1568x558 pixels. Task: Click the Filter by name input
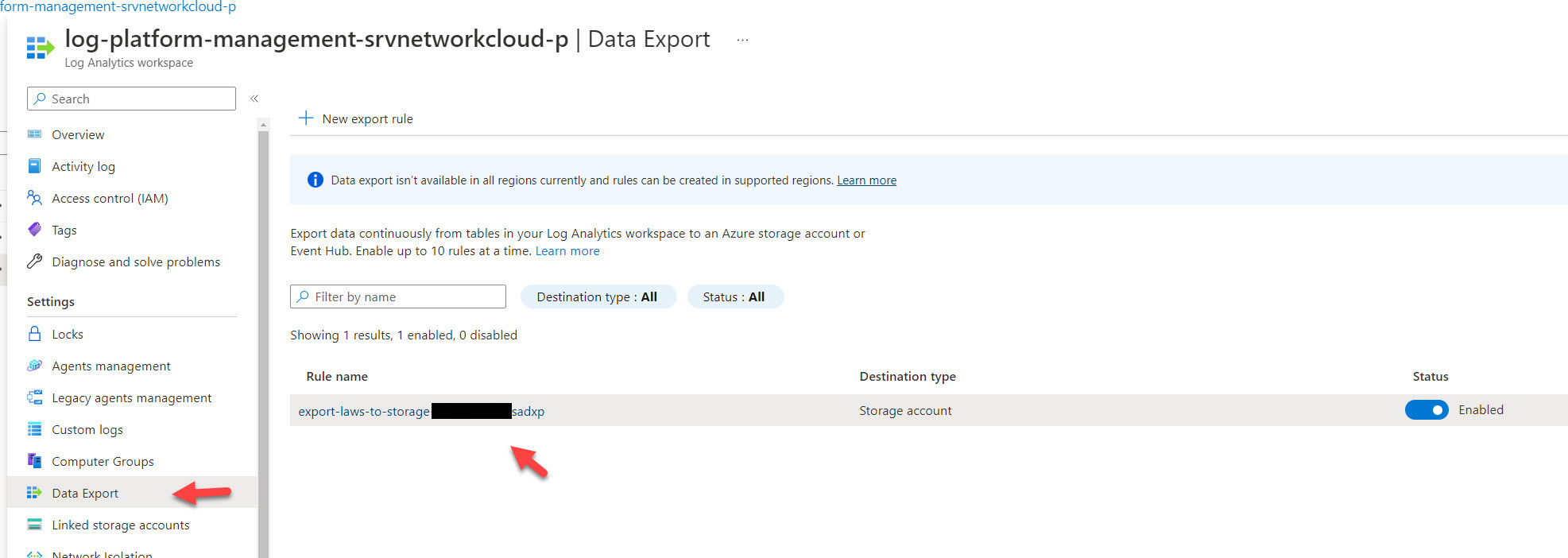pos(398,296)
